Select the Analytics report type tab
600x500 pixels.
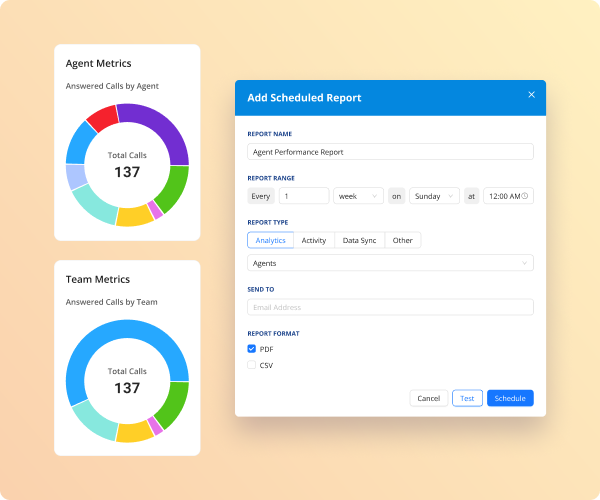271,240
